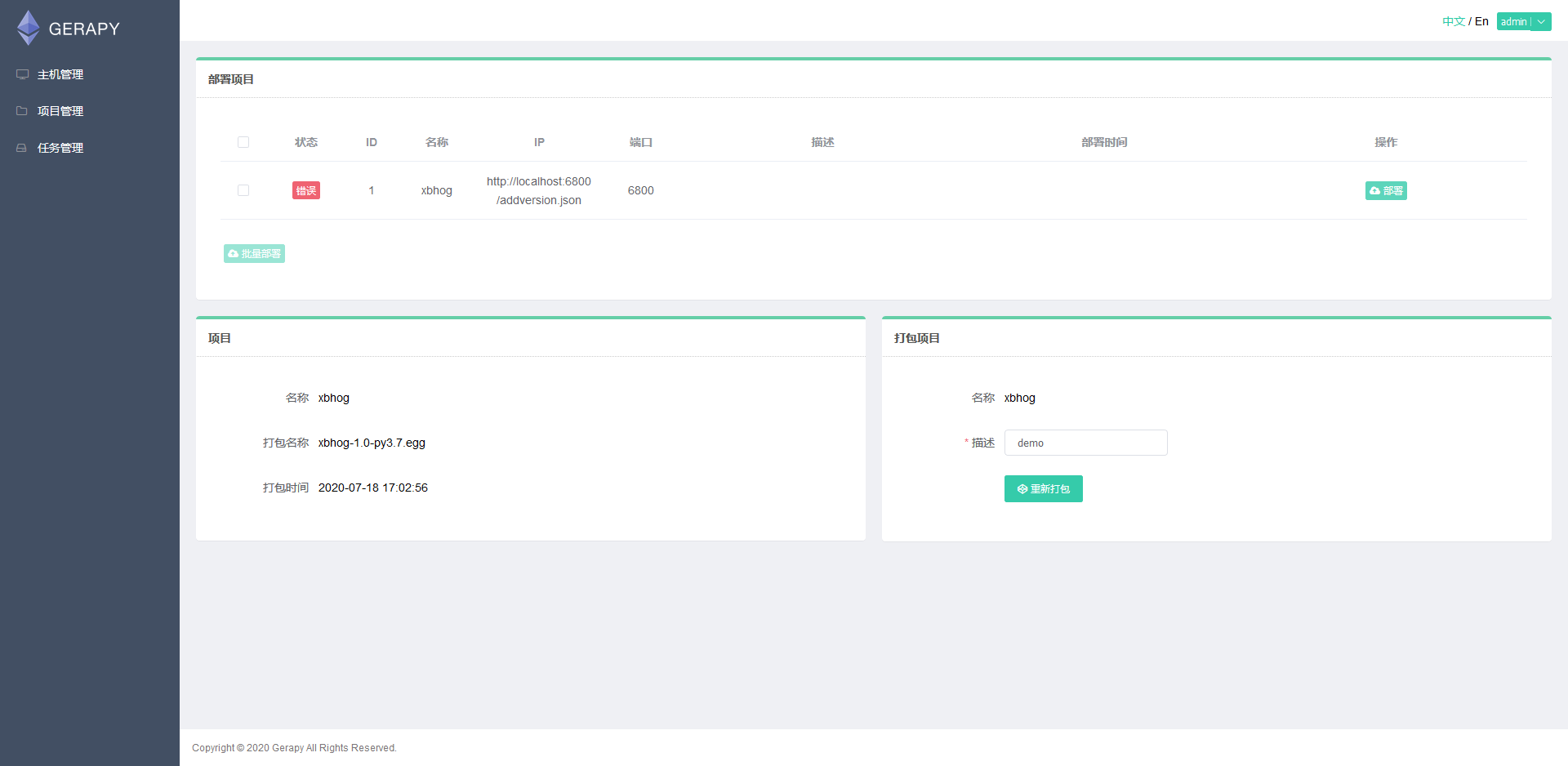
Task: Click the 部署时间 column header
Action: click(1104, 142)
